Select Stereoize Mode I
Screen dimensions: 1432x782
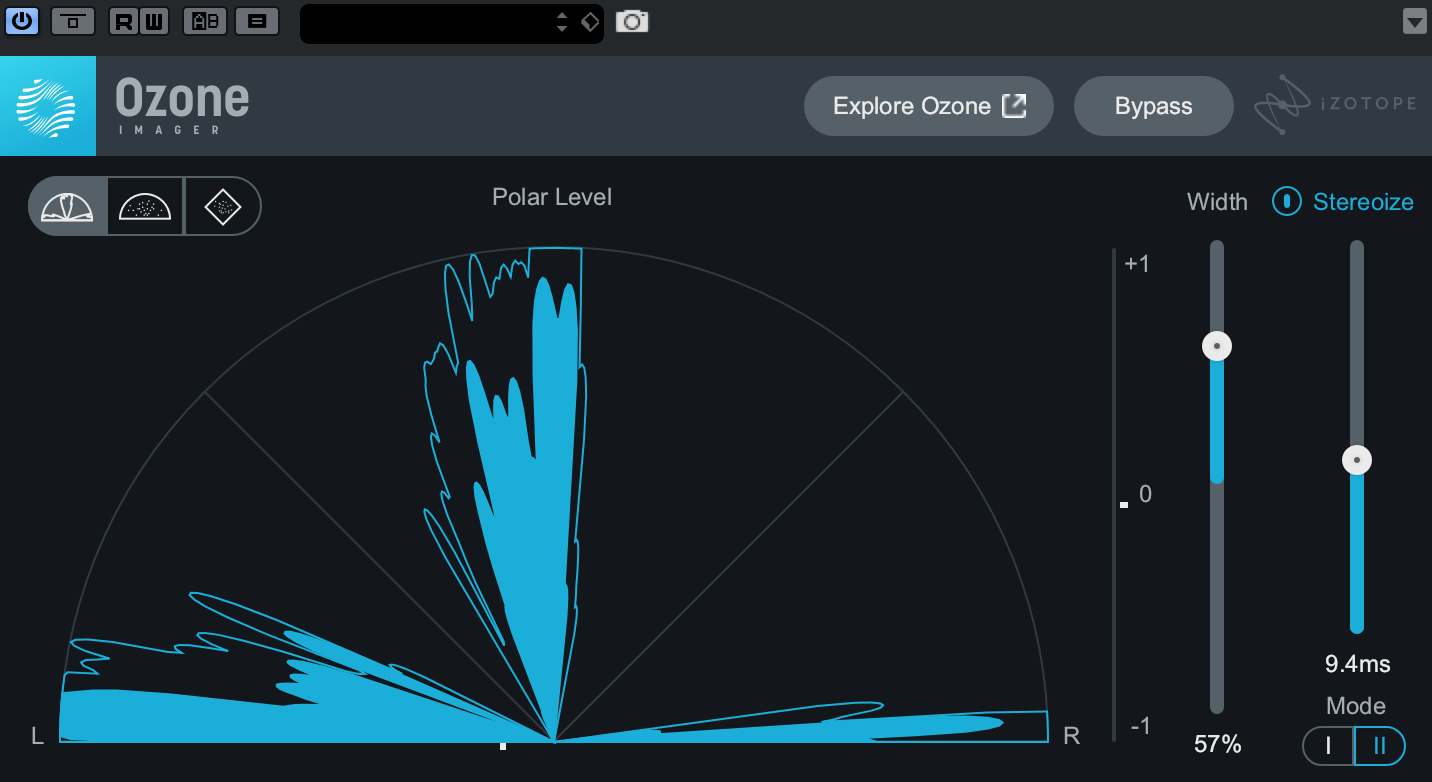click(1328, 745)
